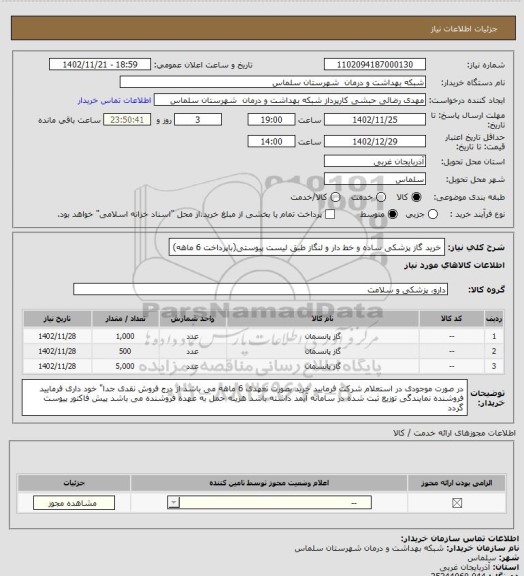
Task: Click the ایجاد کننده درخواست field
Action: pyautogui.click(x=290, y=100)
